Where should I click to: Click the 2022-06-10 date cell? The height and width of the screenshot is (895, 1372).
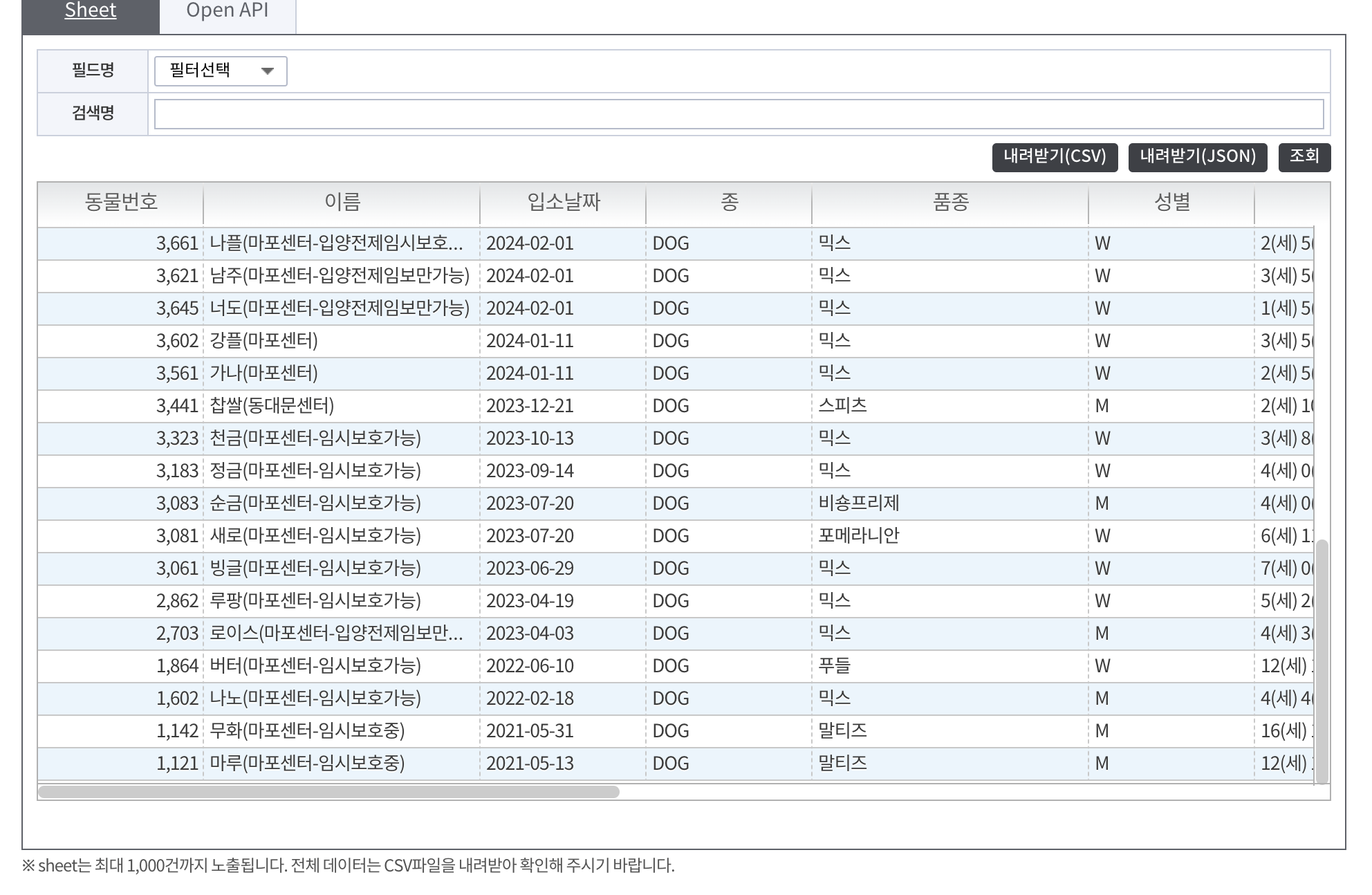[530, 666]
